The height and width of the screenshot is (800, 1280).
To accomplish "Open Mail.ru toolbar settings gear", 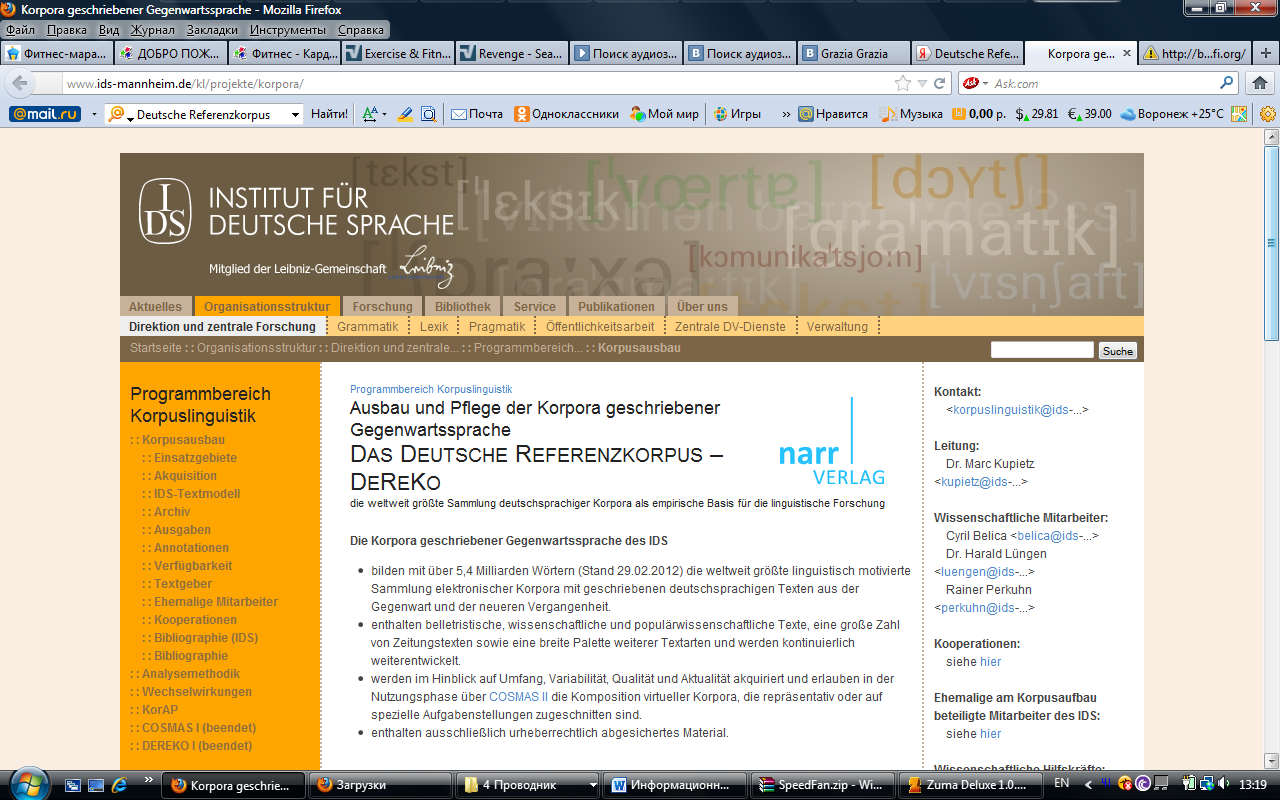I will [x=1268, y=114].
